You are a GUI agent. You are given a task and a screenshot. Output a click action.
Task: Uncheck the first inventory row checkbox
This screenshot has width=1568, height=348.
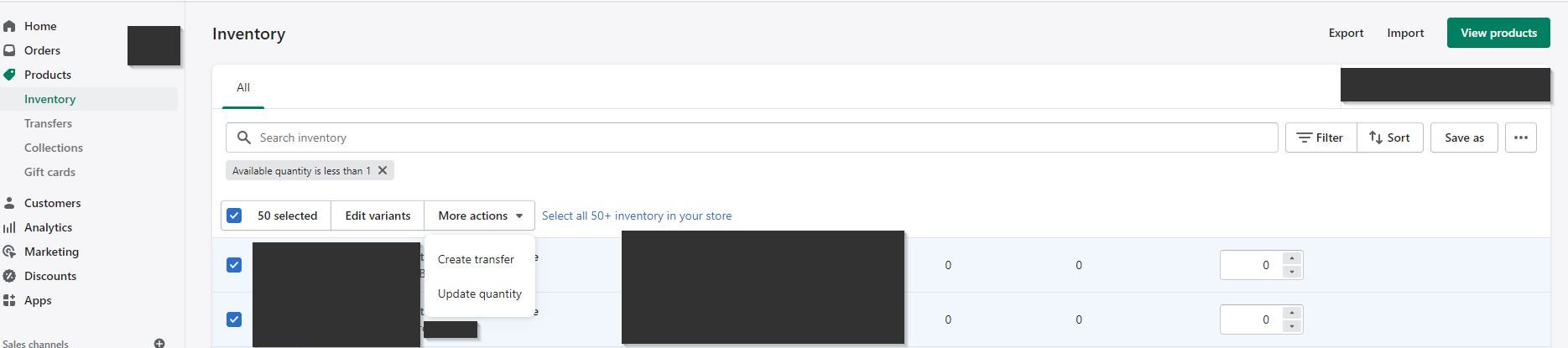point(234,265)
